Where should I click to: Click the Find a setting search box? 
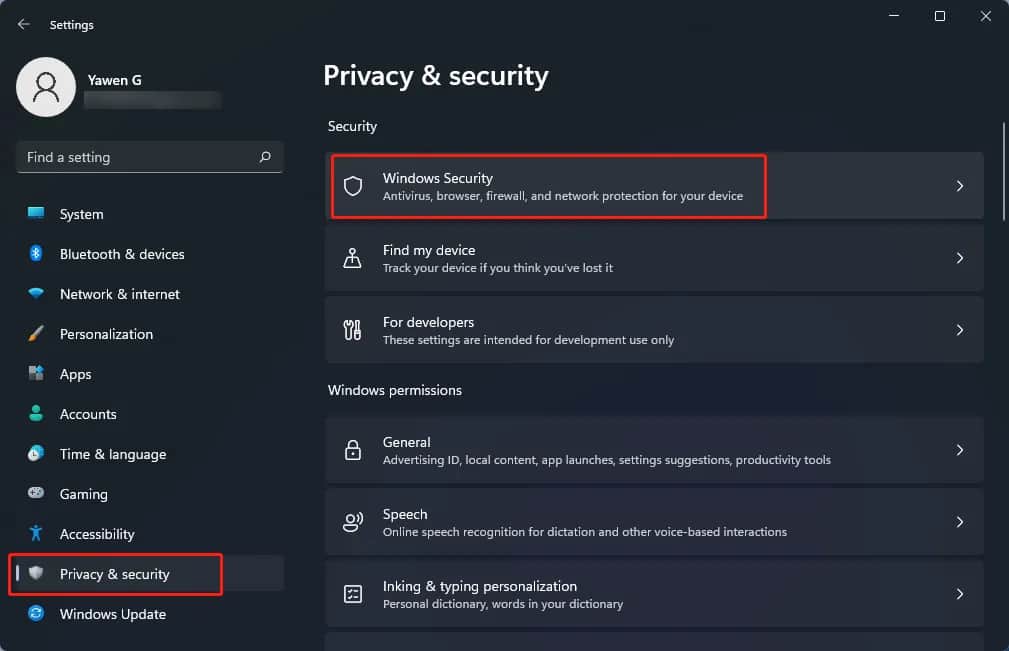tap(149, 157)
